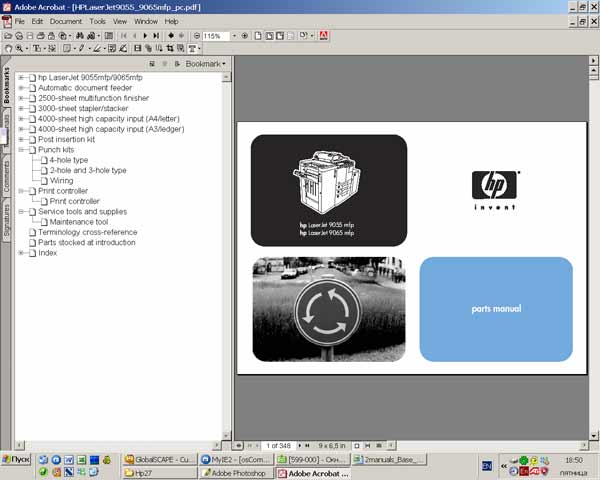The width and height of the screenshot is (600, 480).
Task: Collapse Service tools and supplies bookmark
Action: coord(21,212)
